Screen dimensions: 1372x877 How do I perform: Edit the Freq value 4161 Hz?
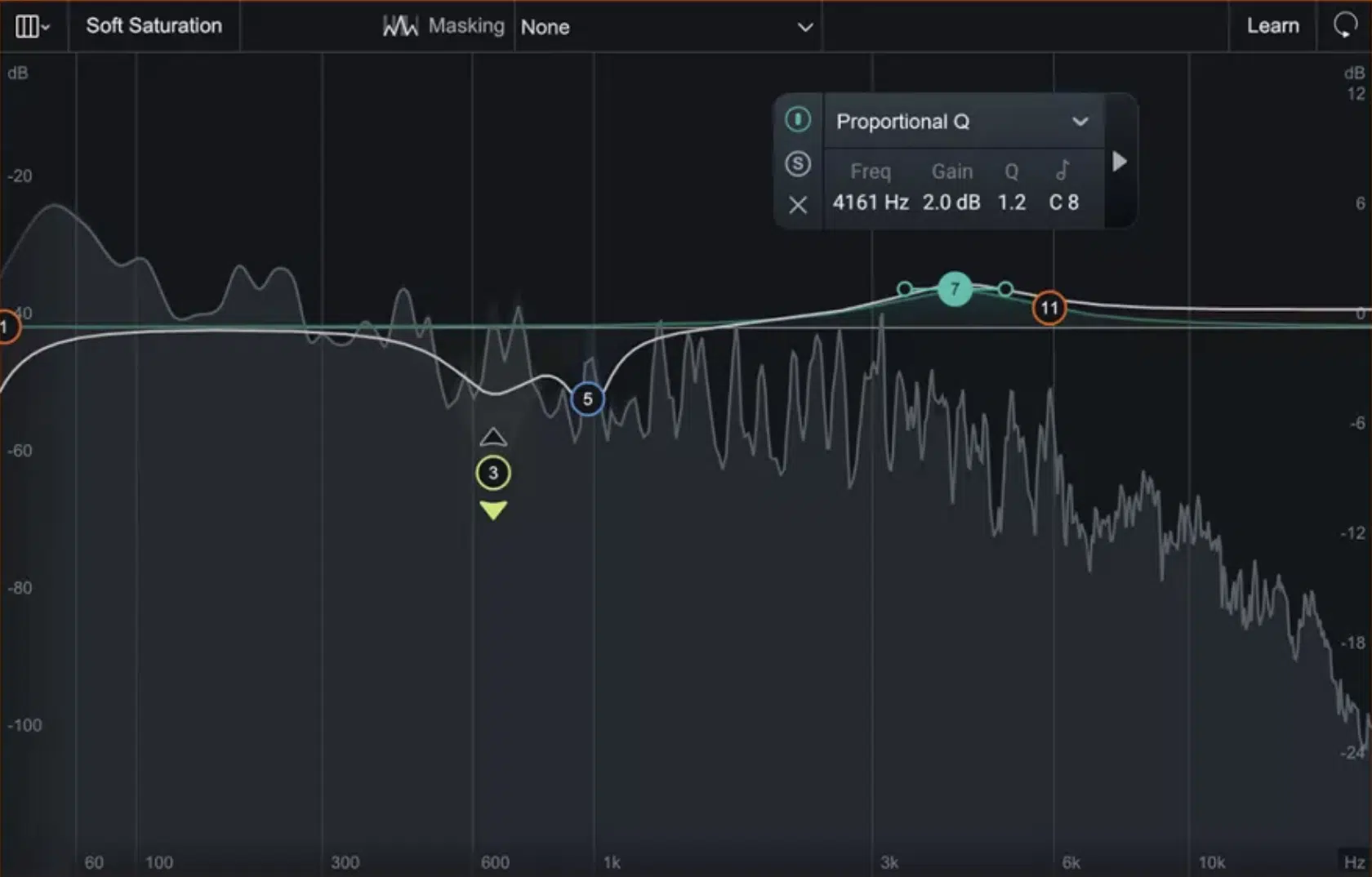click(x=871, y=203)
